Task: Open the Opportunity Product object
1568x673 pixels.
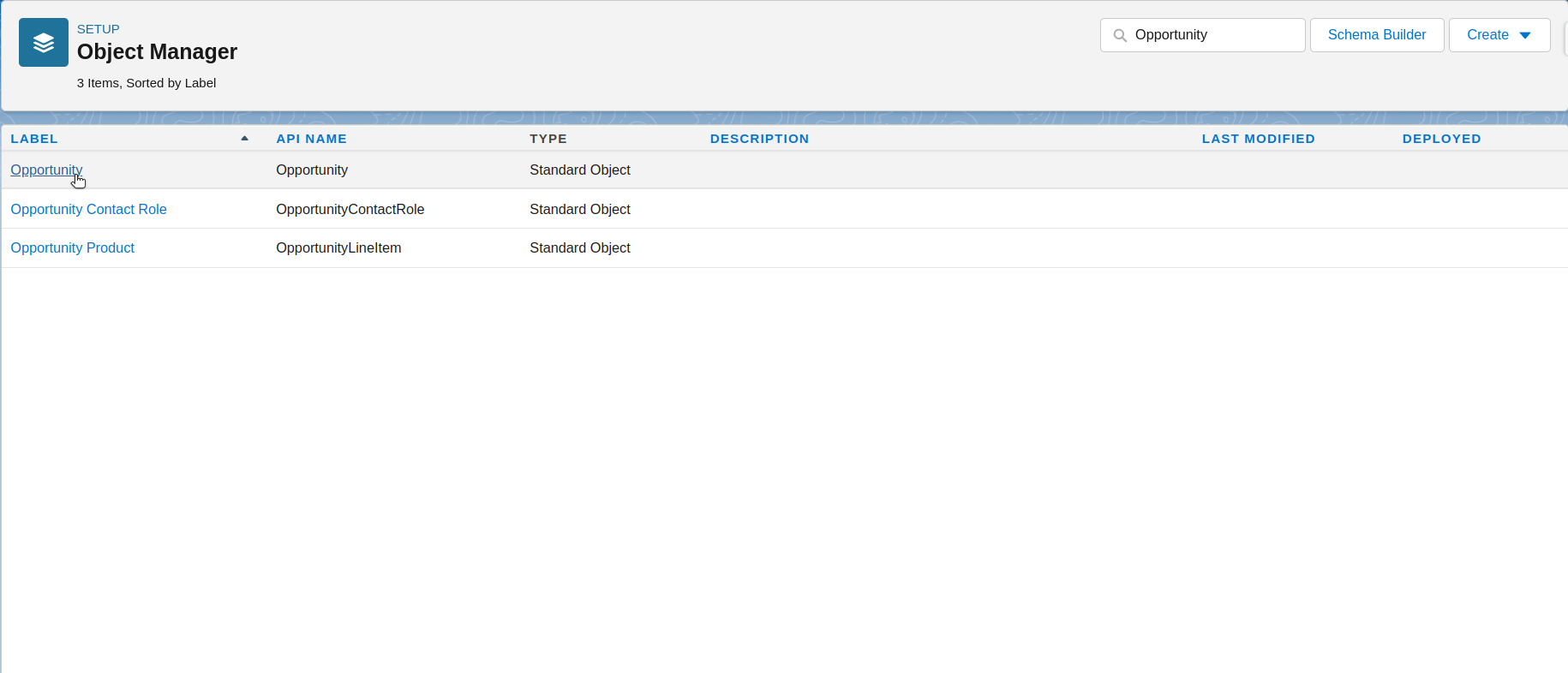Action: (72, 247)
